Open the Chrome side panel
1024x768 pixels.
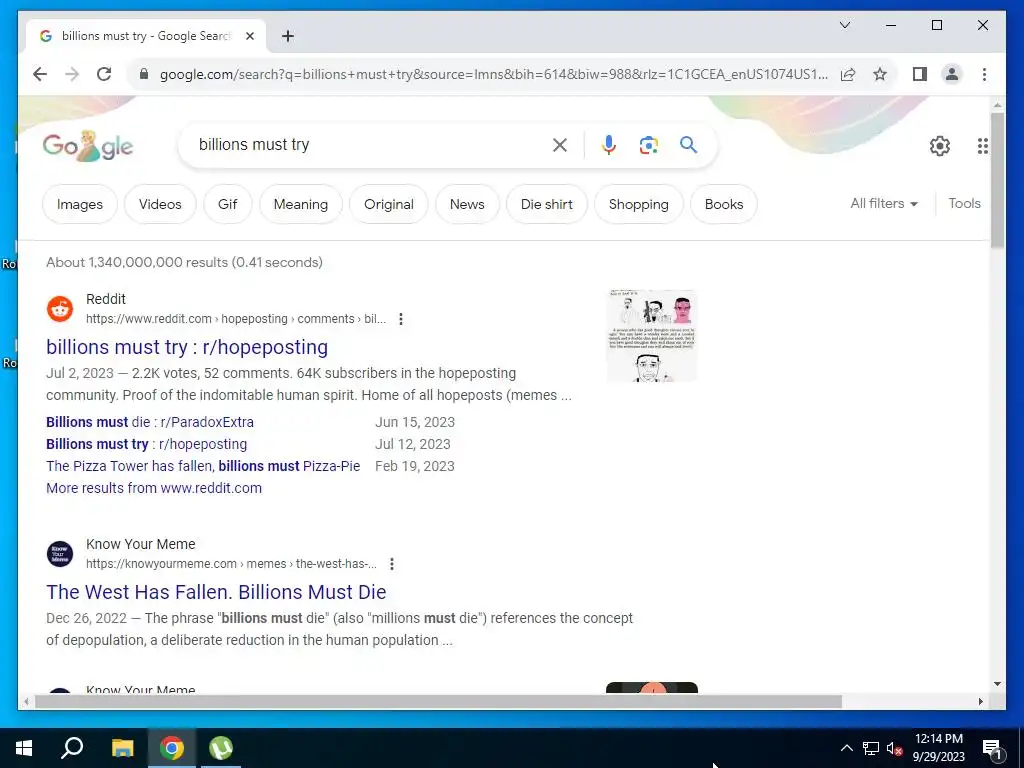coord(920,74)
